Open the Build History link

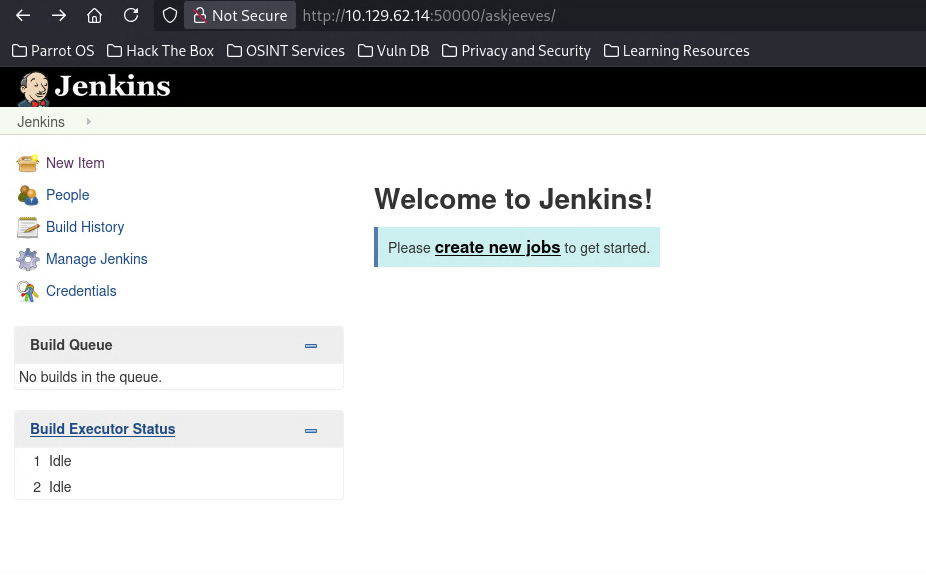(x=85, y=227)
